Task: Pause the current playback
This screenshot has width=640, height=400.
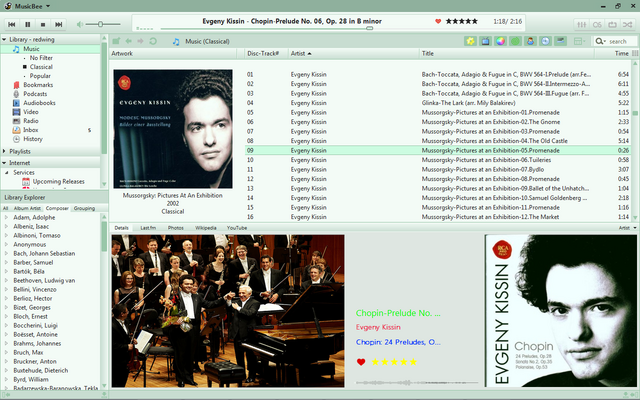Action: click(27, 24)
